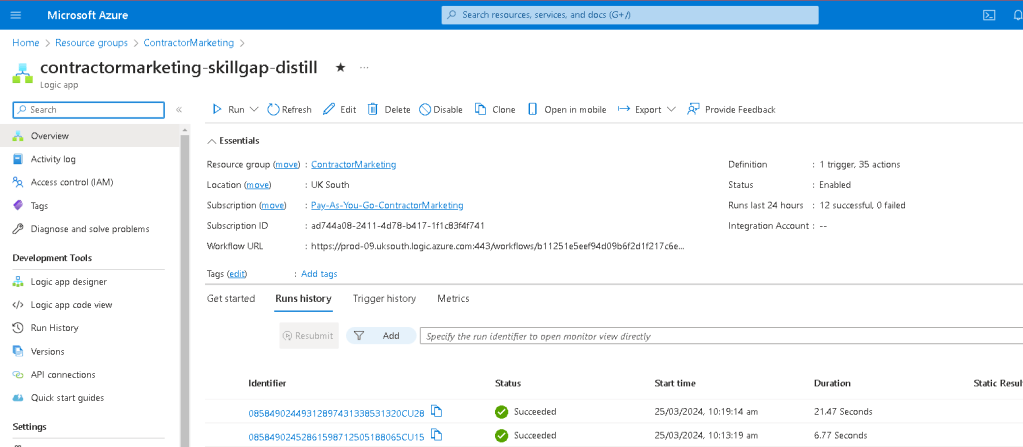Switch to the Trigger history tab

click(384, 299)
